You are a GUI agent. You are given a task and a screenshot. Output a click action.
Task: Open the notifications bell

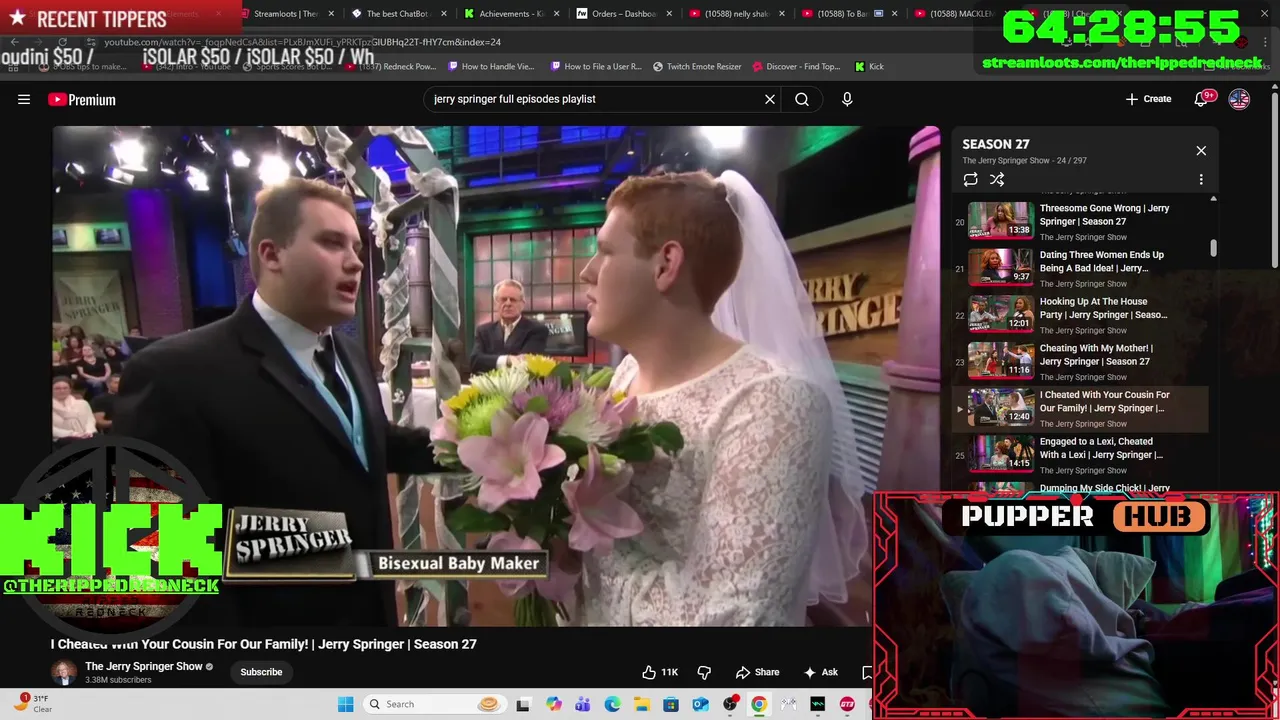(1203, 99)
